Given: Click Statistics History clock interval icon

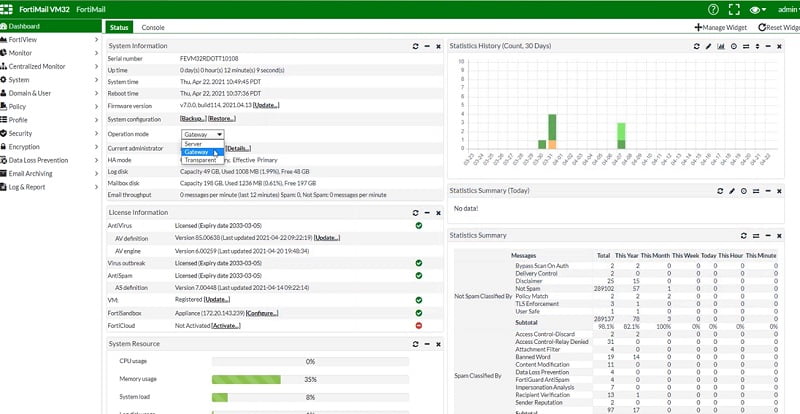Looking at the screenshot, I should pos(734,46).
